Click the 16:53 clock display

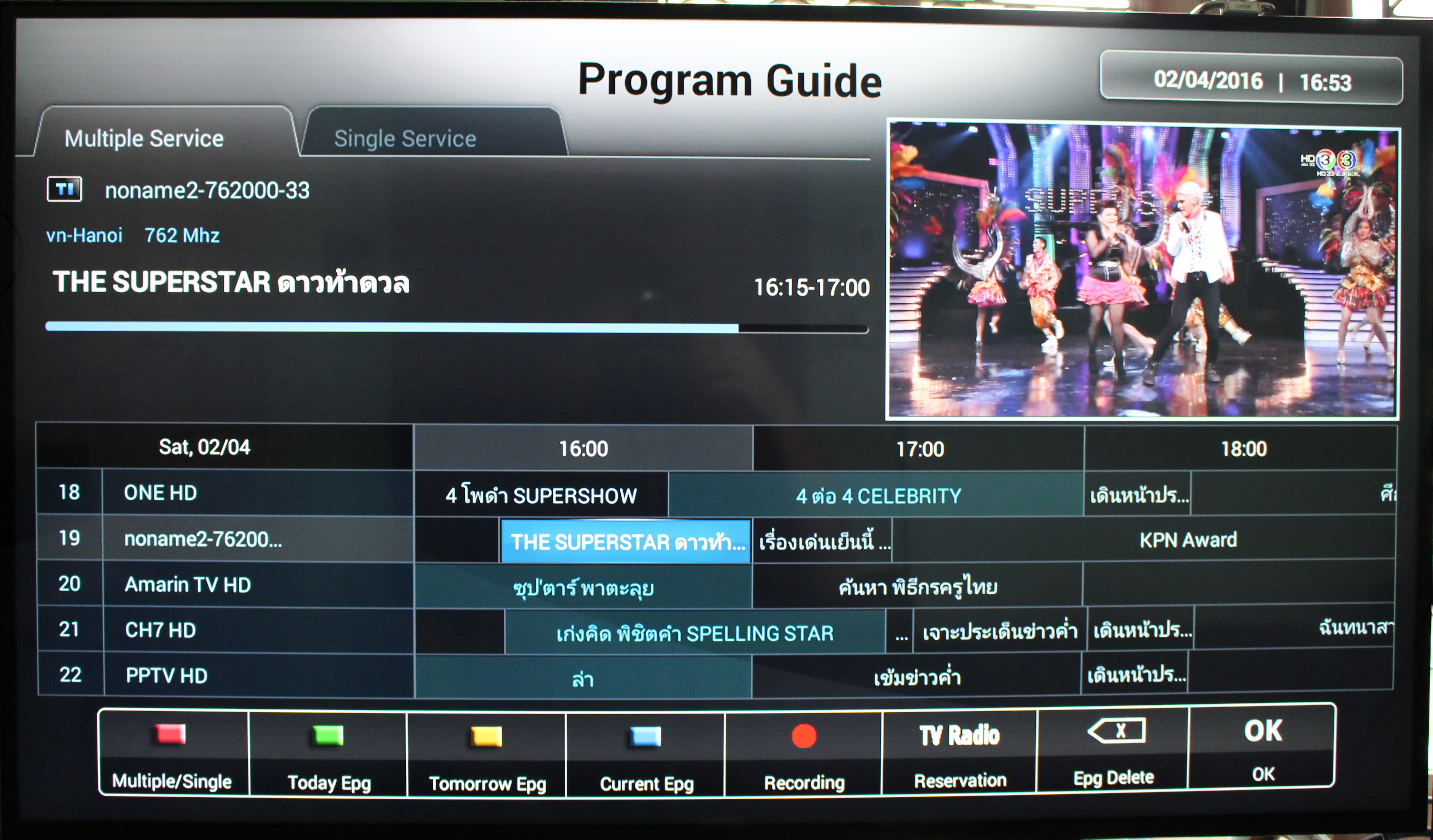[1325, 82]
